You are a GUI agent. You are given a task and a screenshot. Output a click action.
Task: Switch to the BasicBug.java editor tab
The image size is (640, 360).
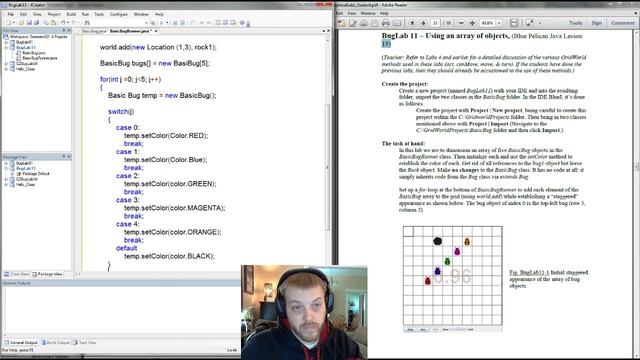coord(94,31)
